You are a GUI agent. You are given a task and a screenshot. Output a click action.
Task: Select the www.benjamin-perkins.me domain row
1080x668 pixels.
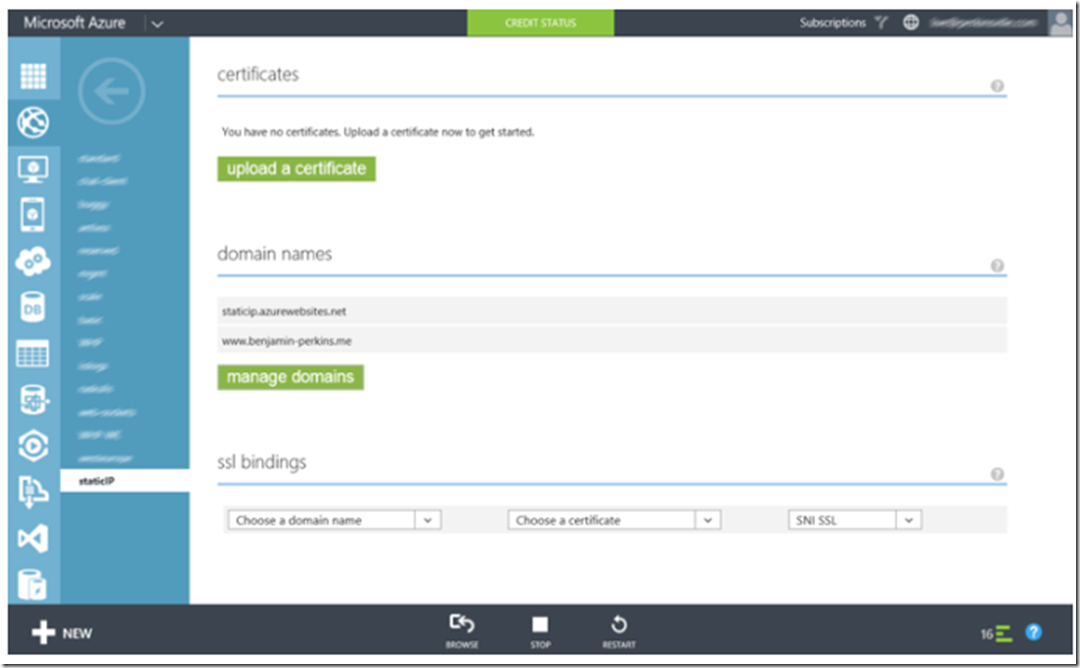[x=612, y=341]
